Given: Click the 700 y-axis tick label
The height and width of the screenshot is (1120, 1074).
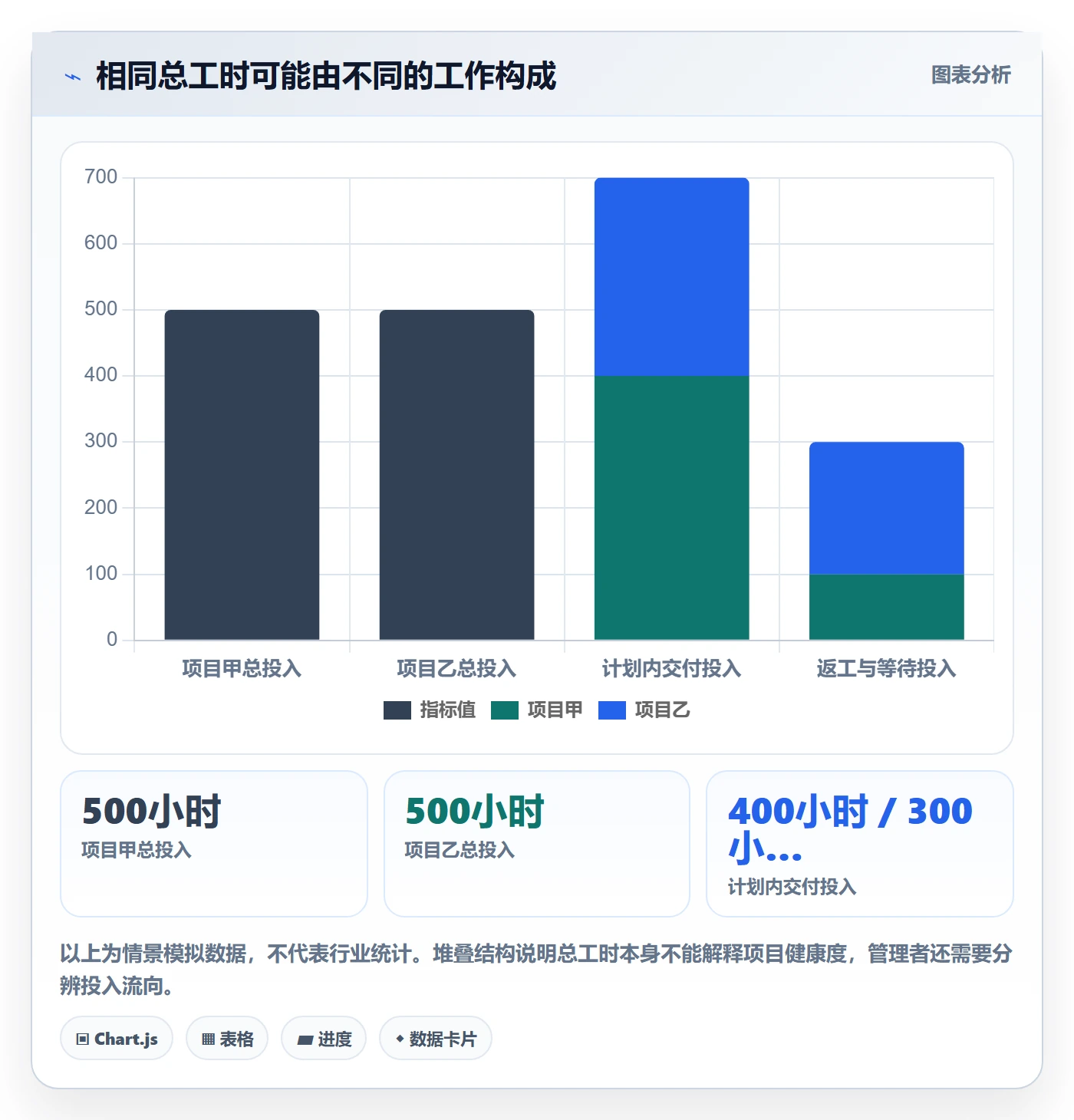Looking at the screenshot, I should pos(100,177).
